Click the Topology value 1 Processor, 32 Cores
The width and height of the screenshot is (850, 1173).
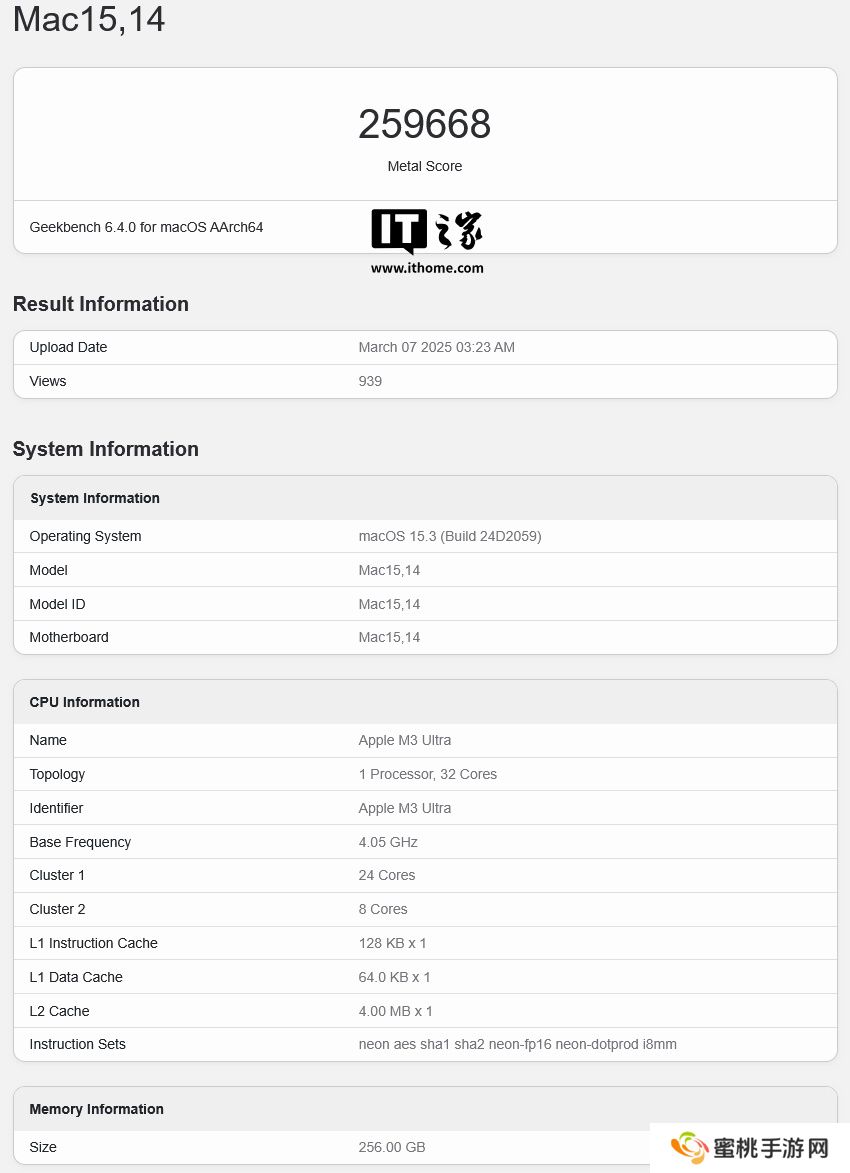click(427, 774)
